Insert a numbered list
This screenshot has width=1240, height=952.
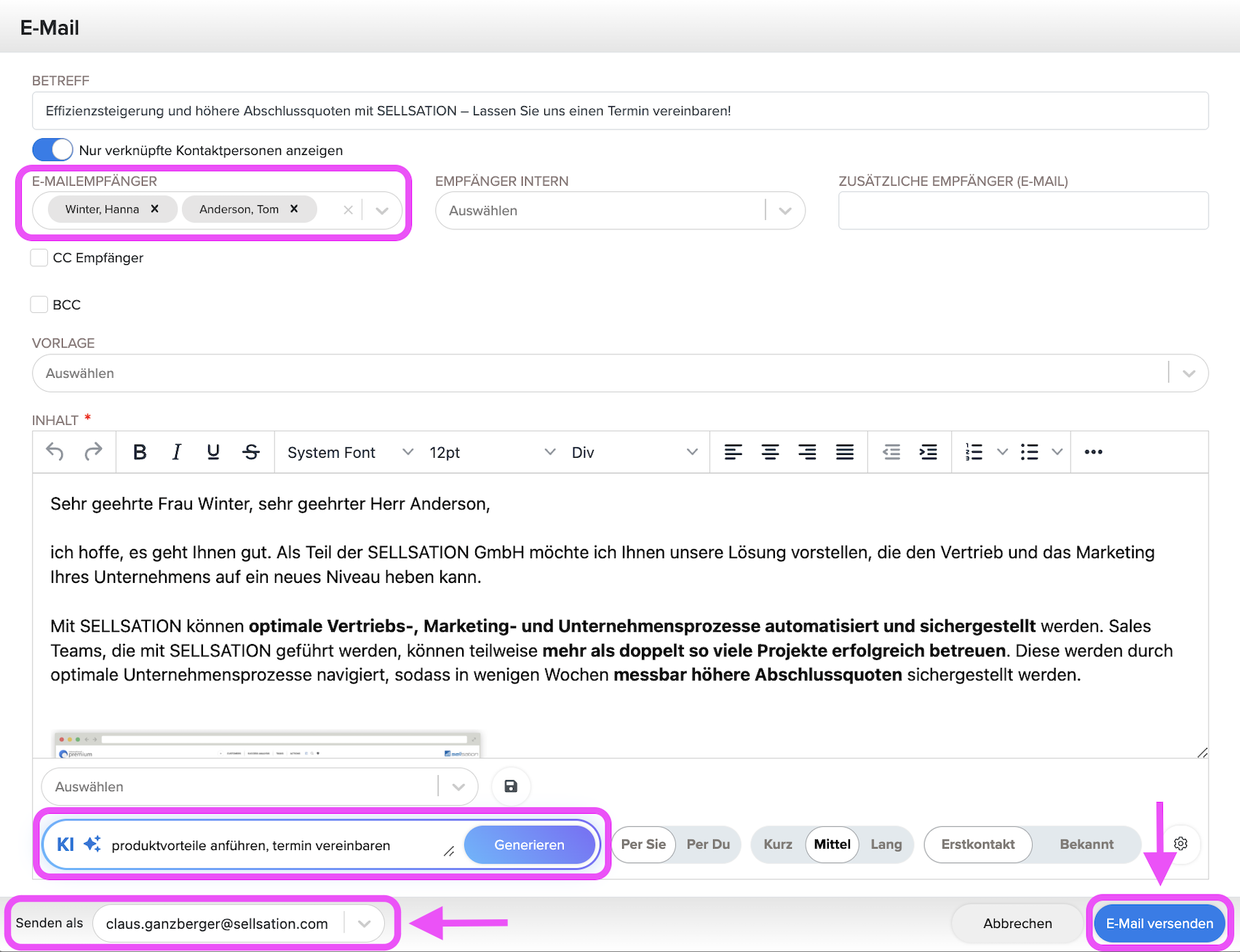click(x=974, y=452)
